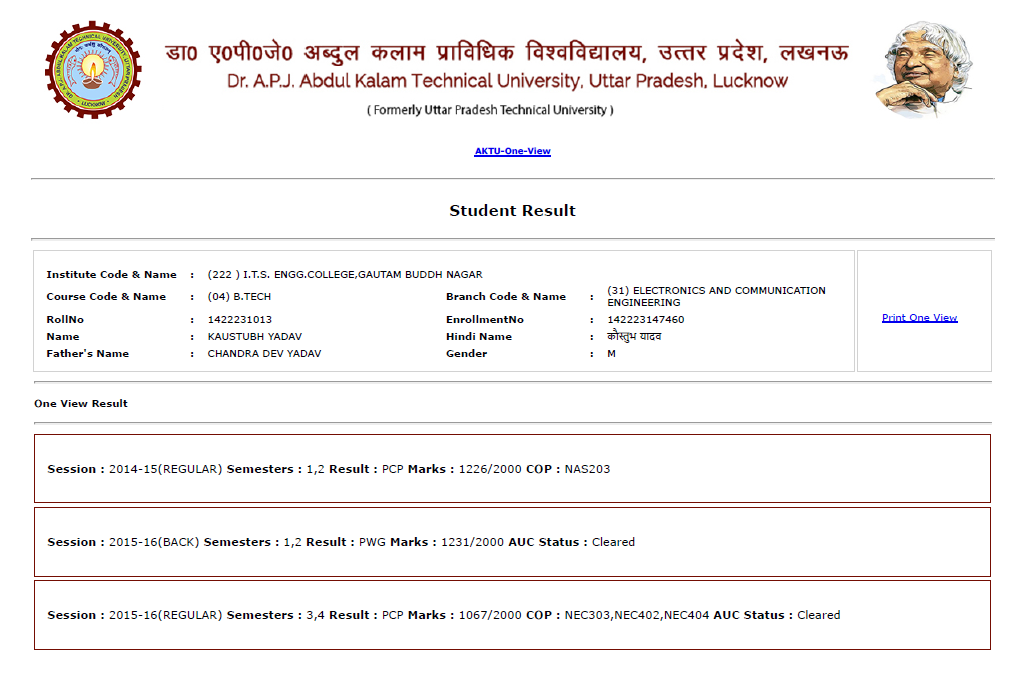This screenshot has width=1022, height=682.
Task: Click the EnrollmentNo label
Action: point(485,319)
